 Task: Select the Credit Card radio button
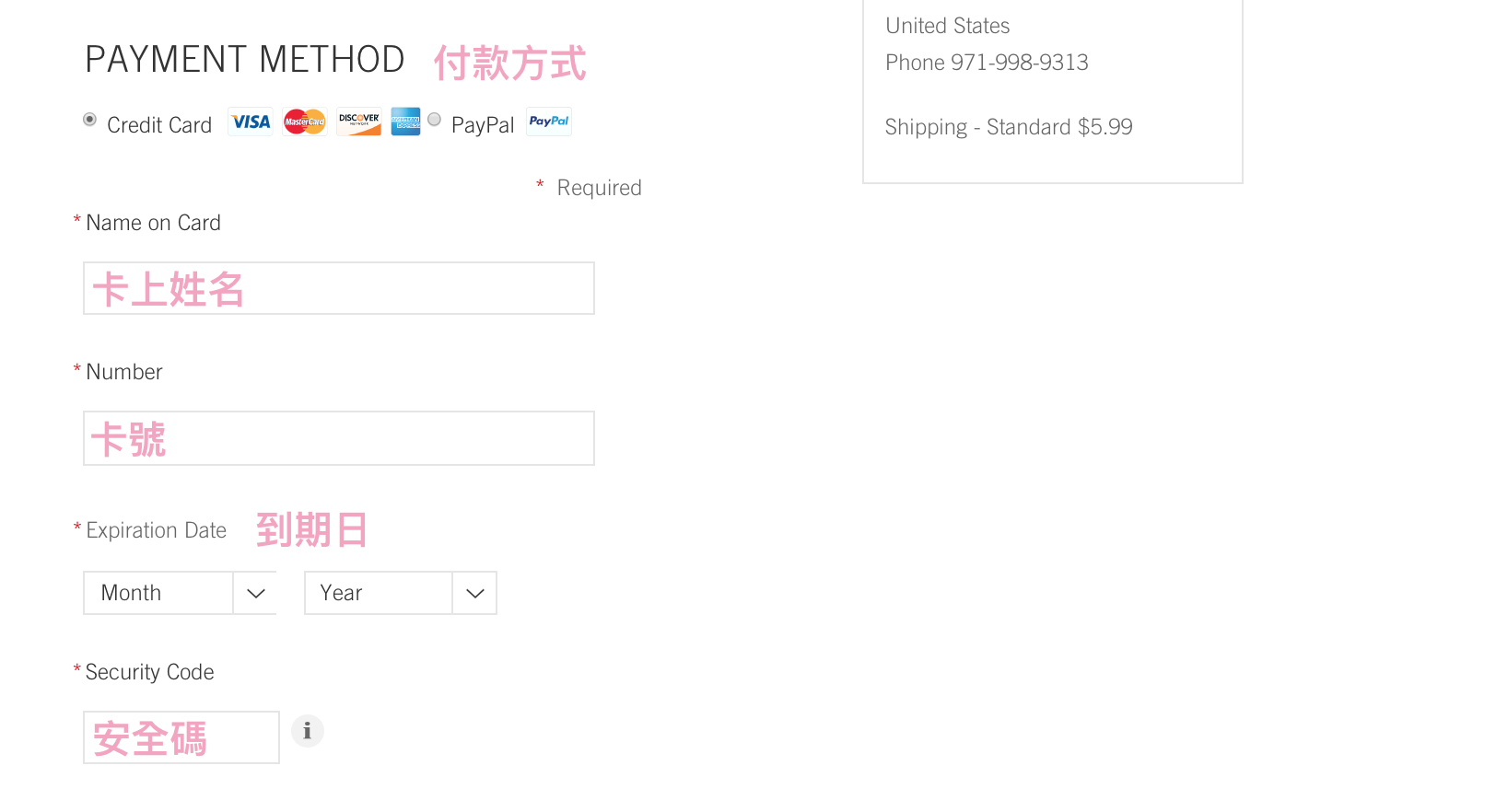[x=90, y=120]
